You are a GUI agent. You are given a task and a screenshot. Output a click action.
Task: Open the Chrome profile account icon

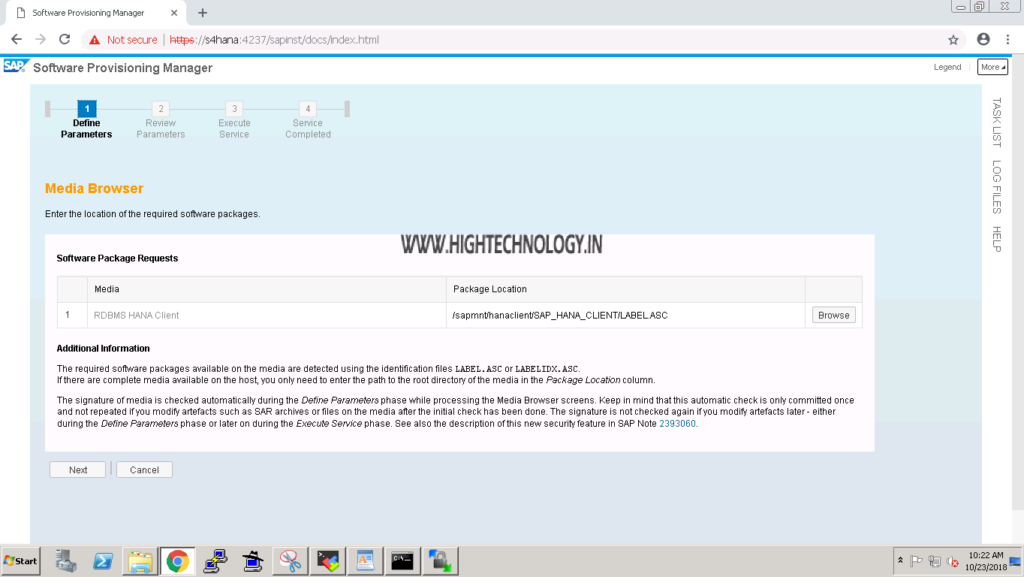pos(983,40)
